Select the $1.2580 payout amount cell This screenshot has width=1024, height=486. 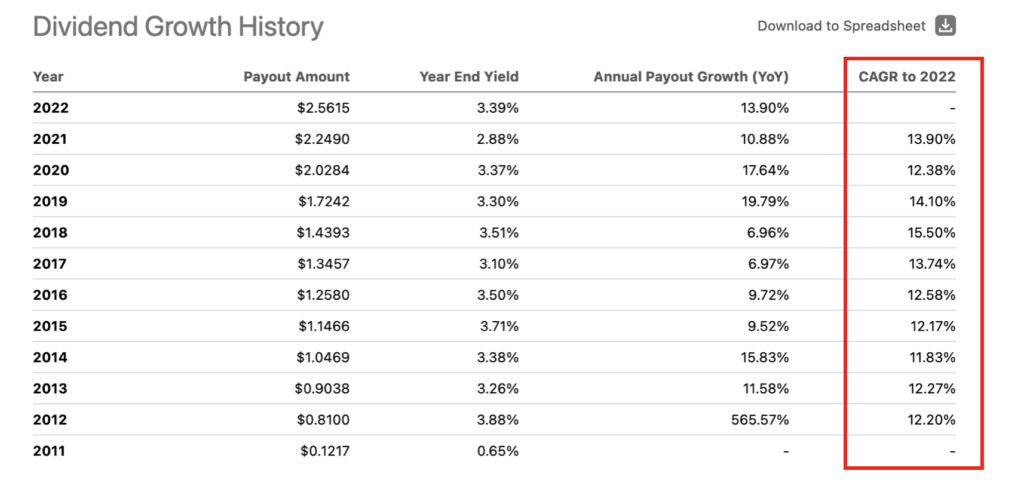(x=325, y=295)
